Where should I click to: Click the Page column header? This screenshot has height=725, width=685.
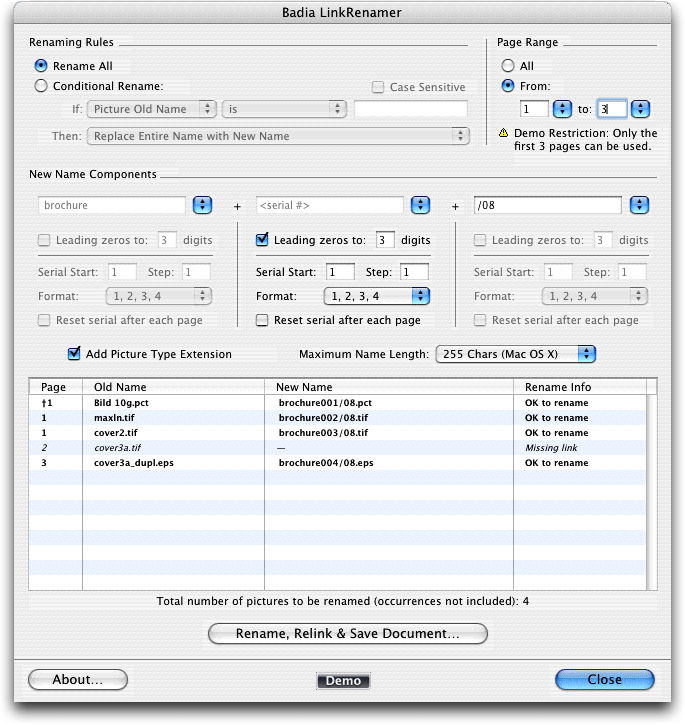(56, 387)
